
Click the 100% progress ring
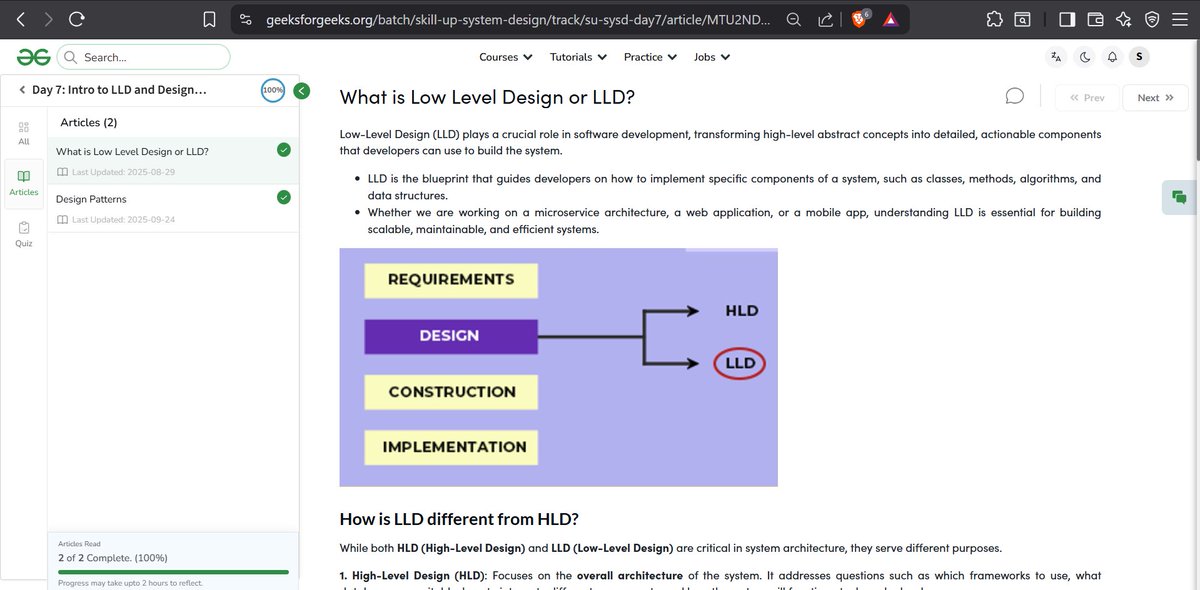tap(273, 90)
